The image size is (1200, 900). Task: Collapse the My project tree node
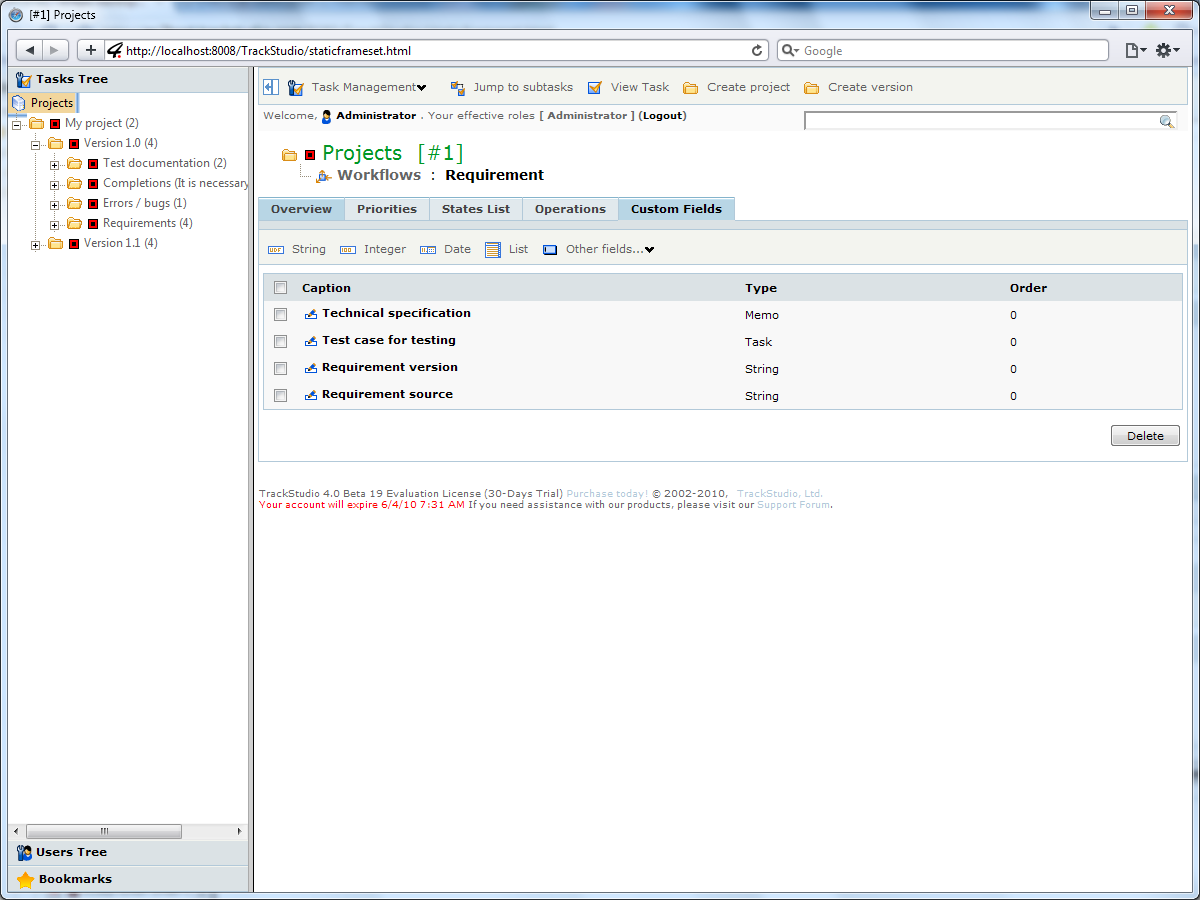[17, 125]
